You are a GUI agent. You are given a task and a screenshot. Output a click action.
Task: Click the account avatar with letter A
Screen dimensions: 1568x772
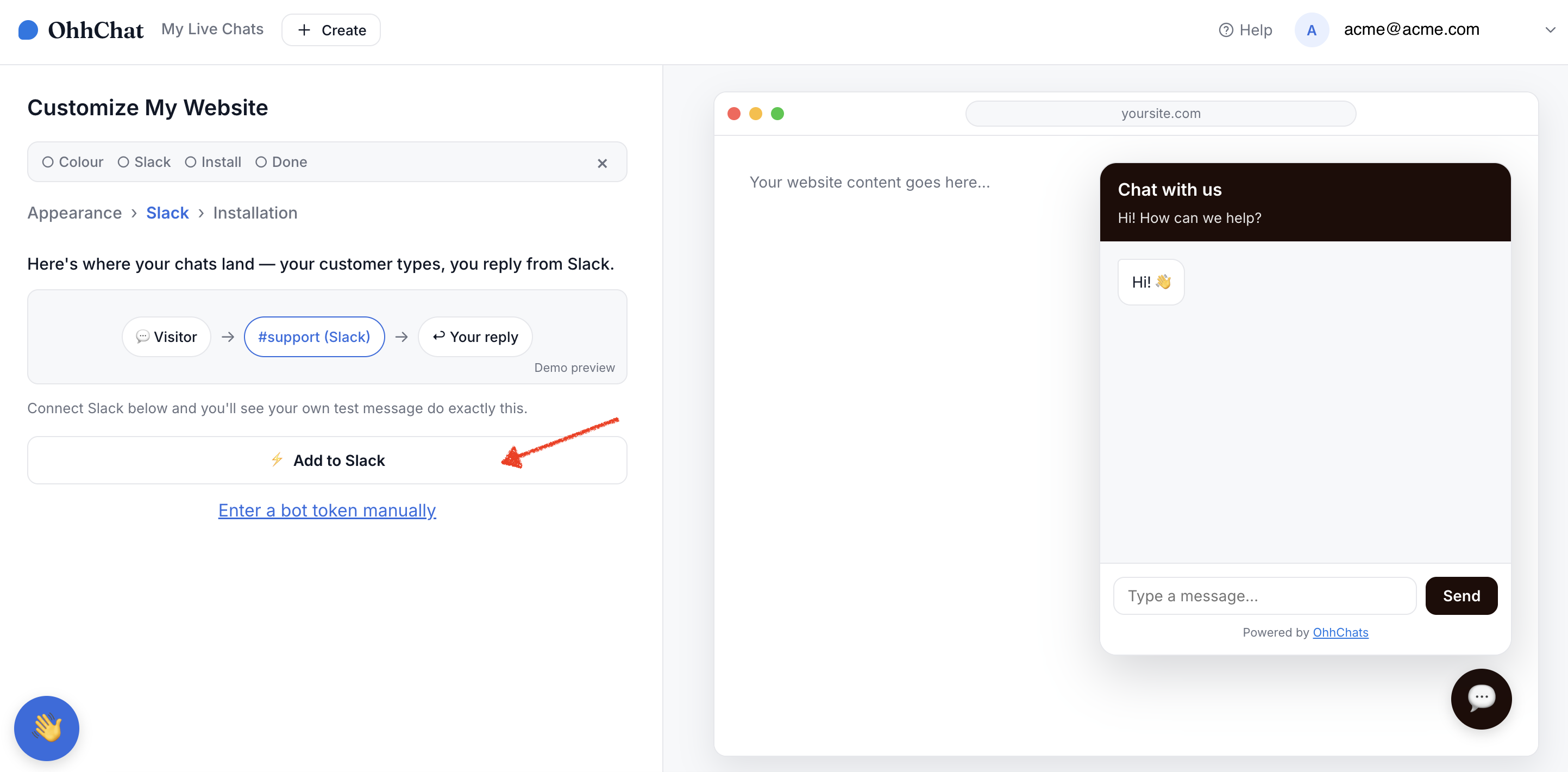click(x=1311, y=30)
